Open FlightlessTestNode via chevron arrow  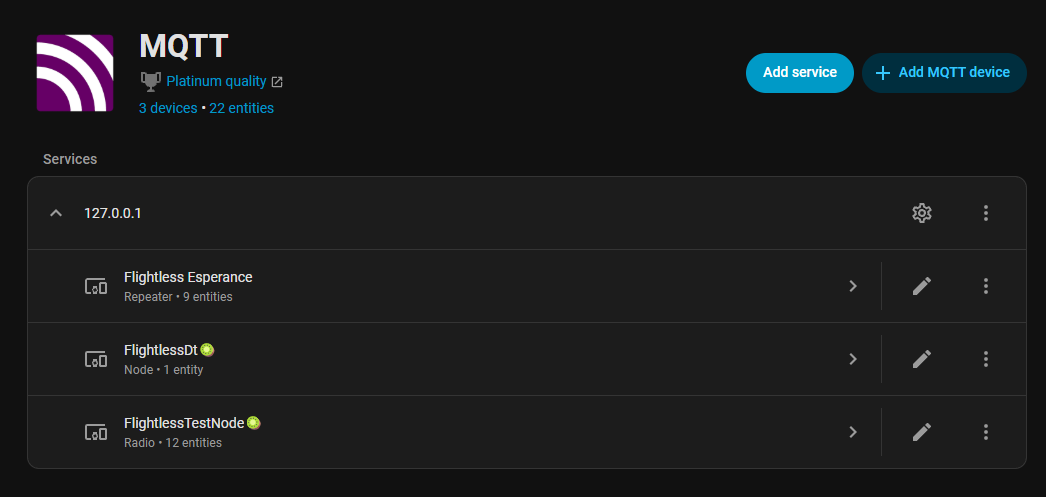point(853,432)
